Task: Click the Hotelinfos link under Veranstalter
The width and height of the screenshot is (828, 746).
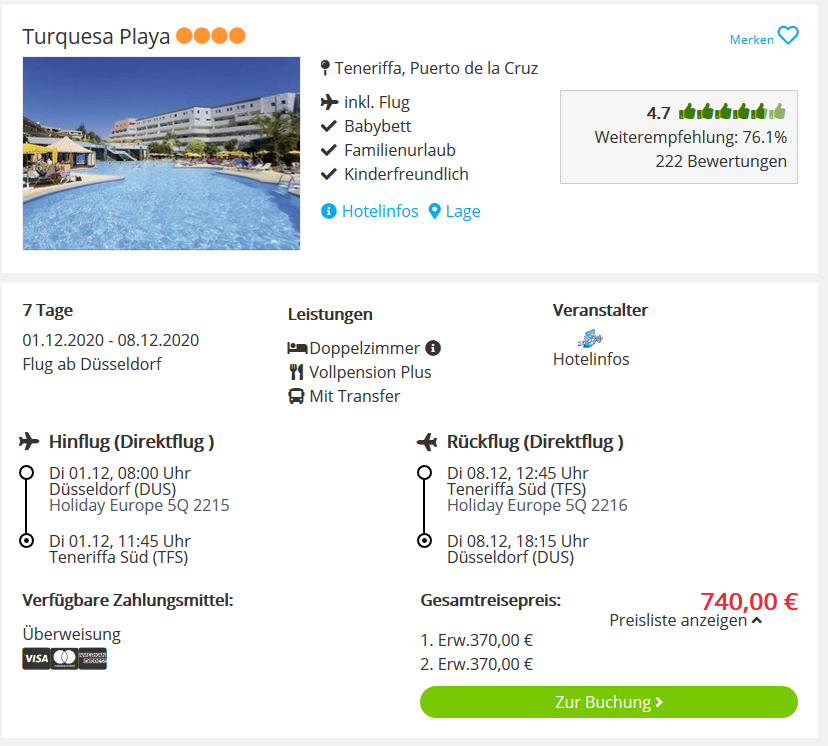Action: click(x=591, y=359)
